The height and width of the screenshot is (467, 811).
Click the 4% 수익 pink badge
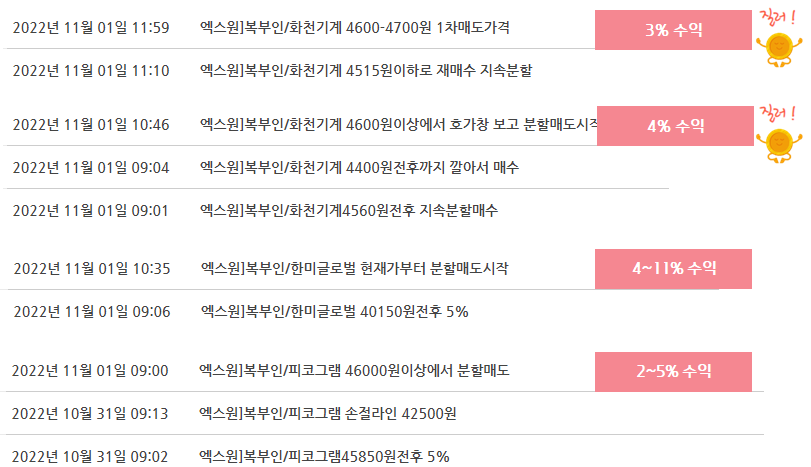[675, 126]
